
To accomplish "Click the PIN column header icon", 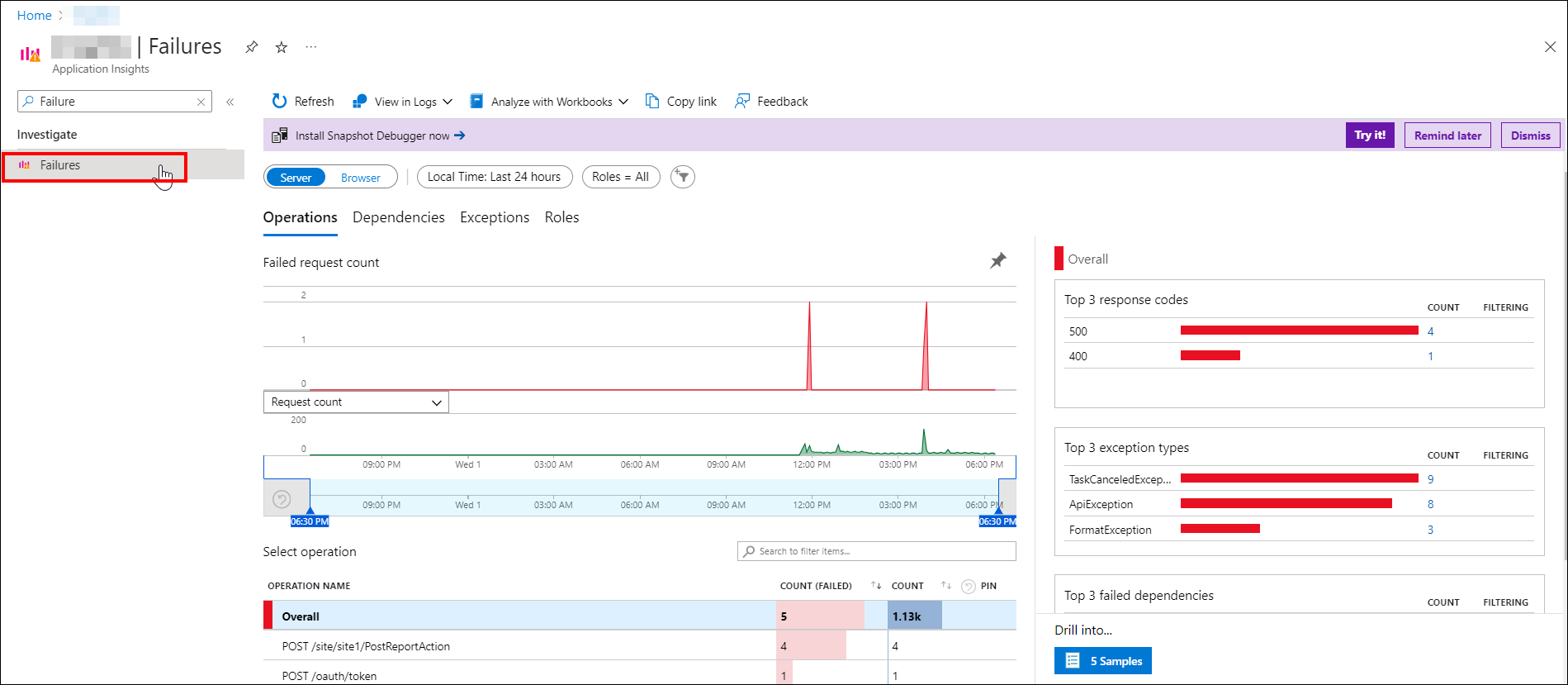I will [969, 587].
